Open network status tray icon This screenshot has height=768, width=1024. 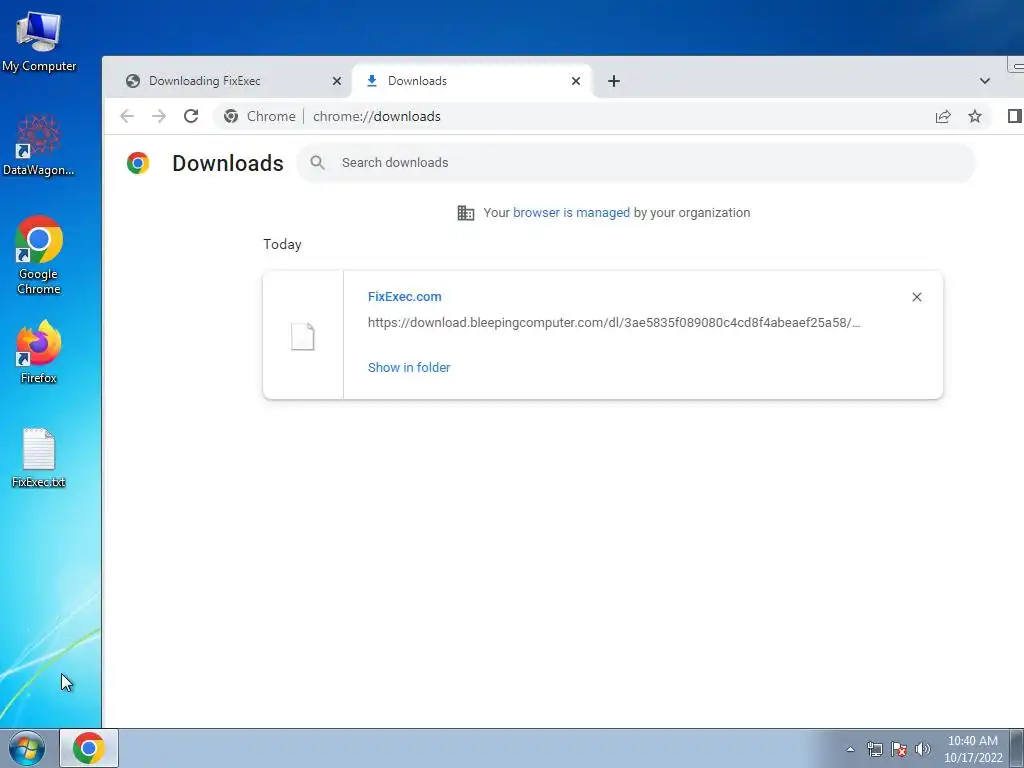(x=874, y=750)
